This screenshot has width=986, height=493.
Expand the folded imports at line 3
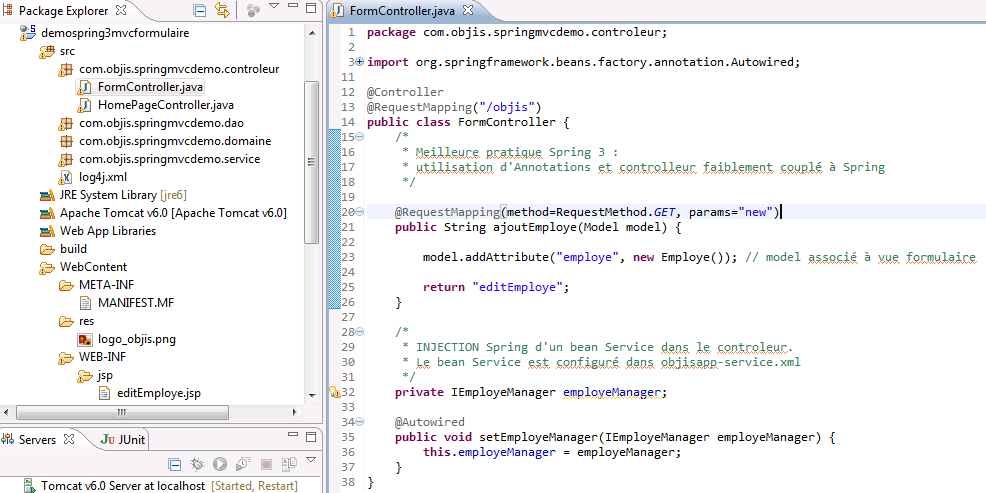click(360, 62)
